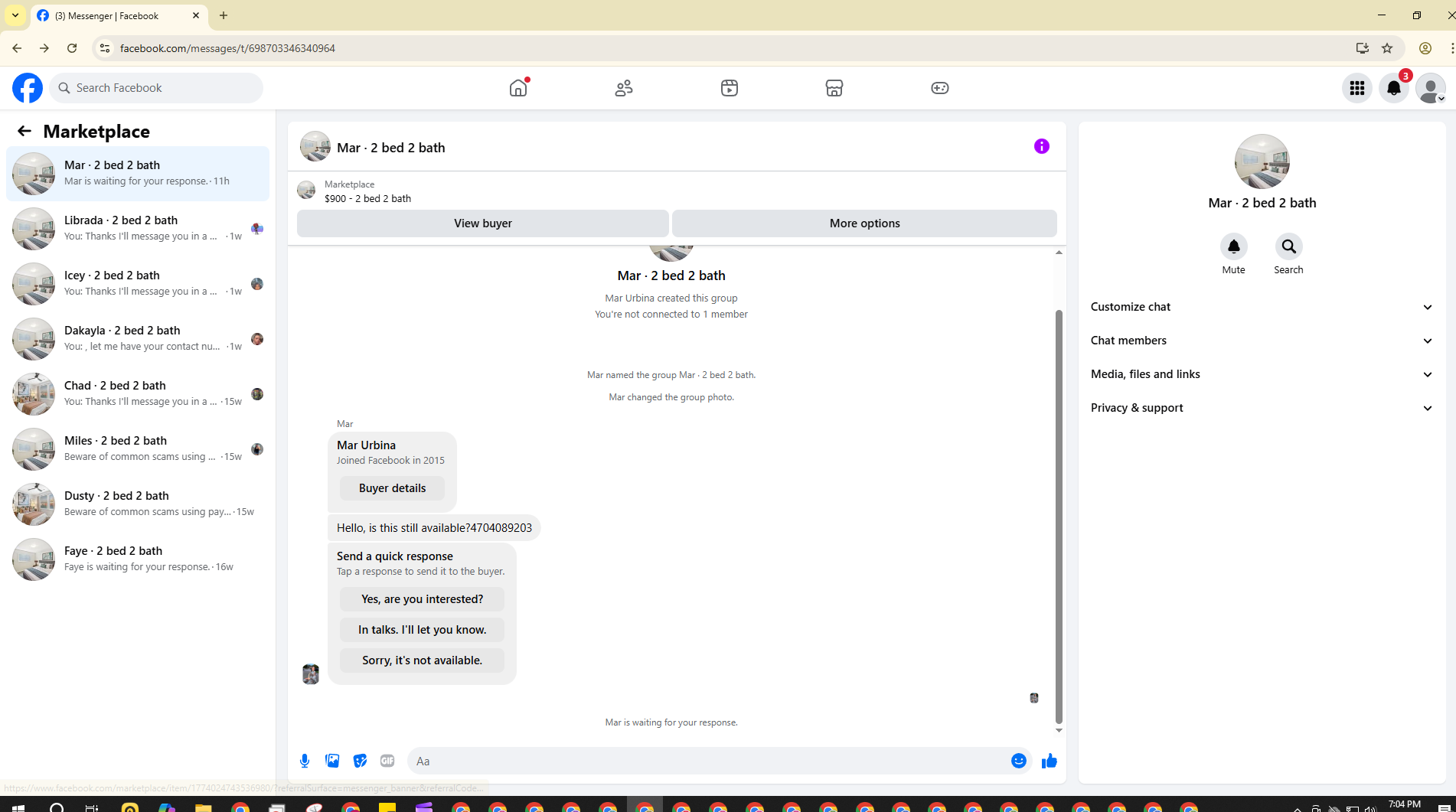Image resolution: width=1456 pixels, height=812 pixels.
Task: Open conversation information purple icon
Action: [1042, 146]
